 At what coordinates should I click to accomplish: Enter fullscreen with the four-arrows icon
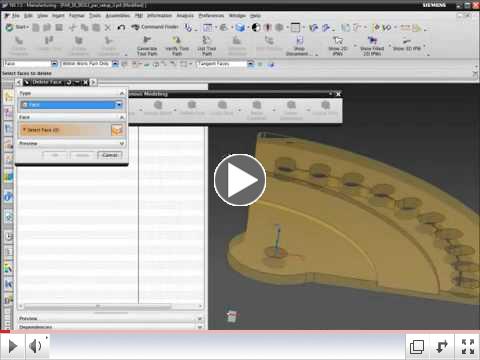[468, 347]
